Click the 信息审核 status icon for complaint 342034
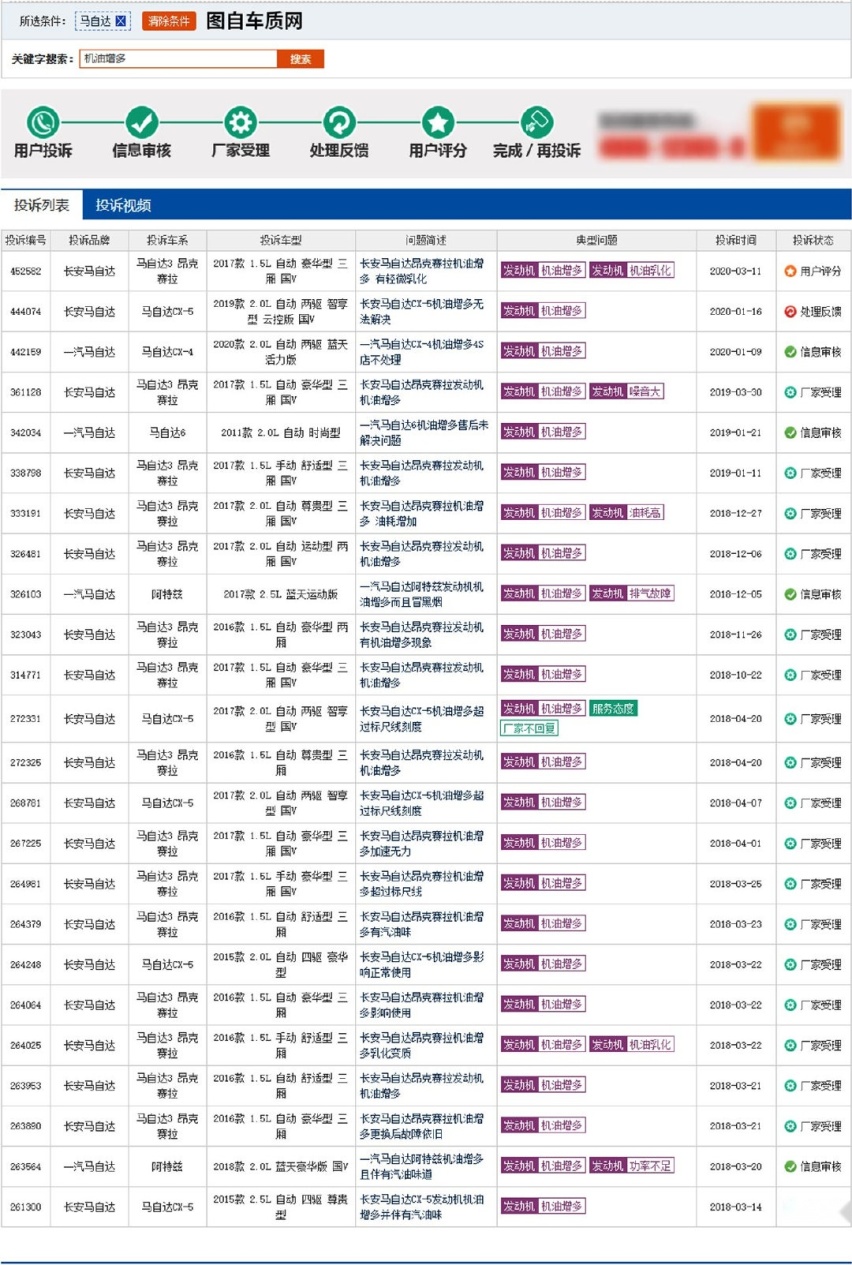The width and height of the screenshot is (852, 1265). pos(790,432)
